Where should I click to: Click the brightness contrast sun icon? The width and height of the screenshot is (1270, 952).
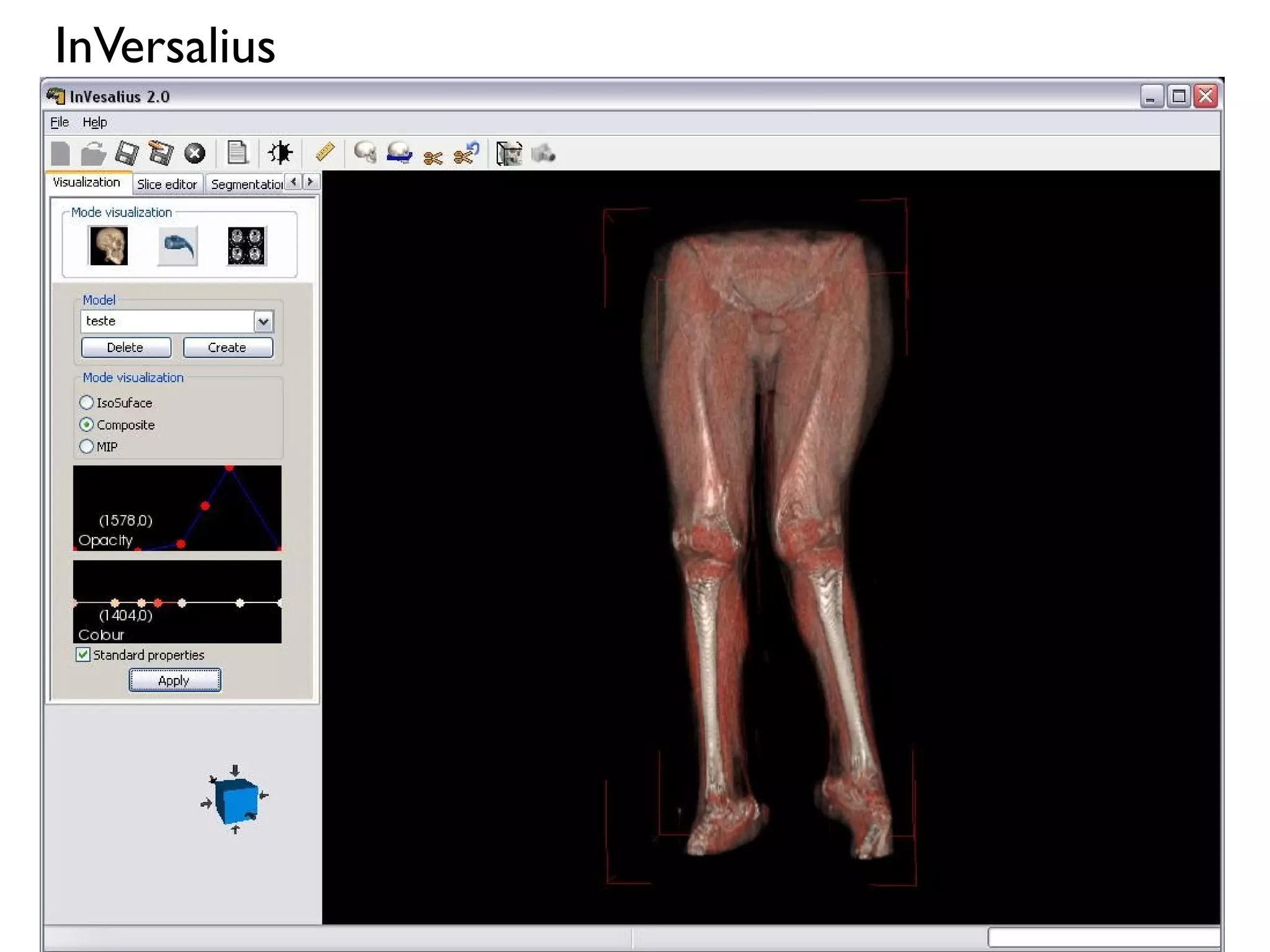coord(280,152)
